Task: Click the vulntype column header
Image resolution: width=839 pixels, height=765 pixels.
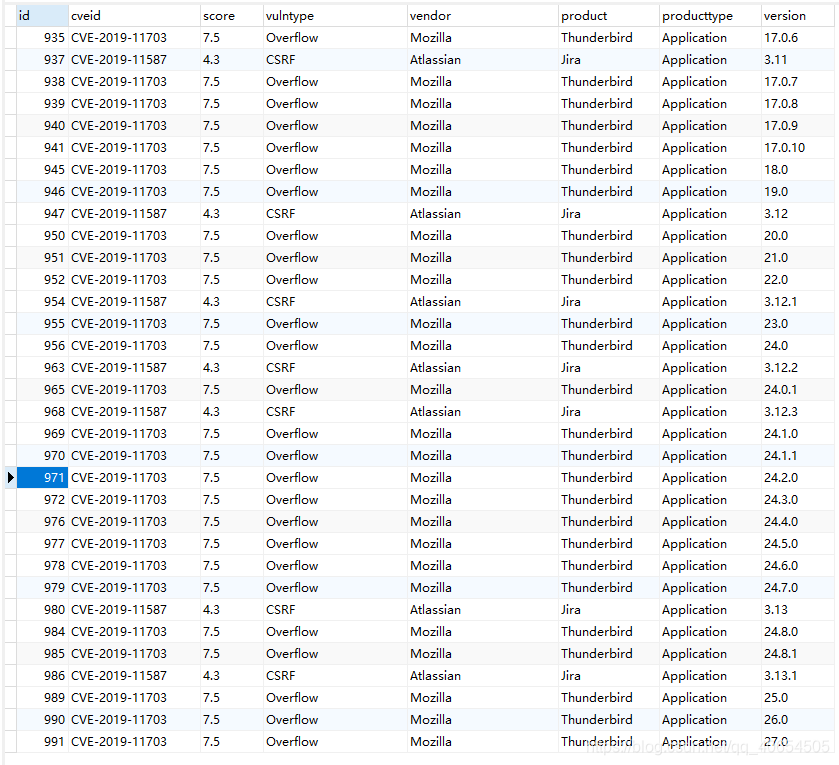Action: 335,16
